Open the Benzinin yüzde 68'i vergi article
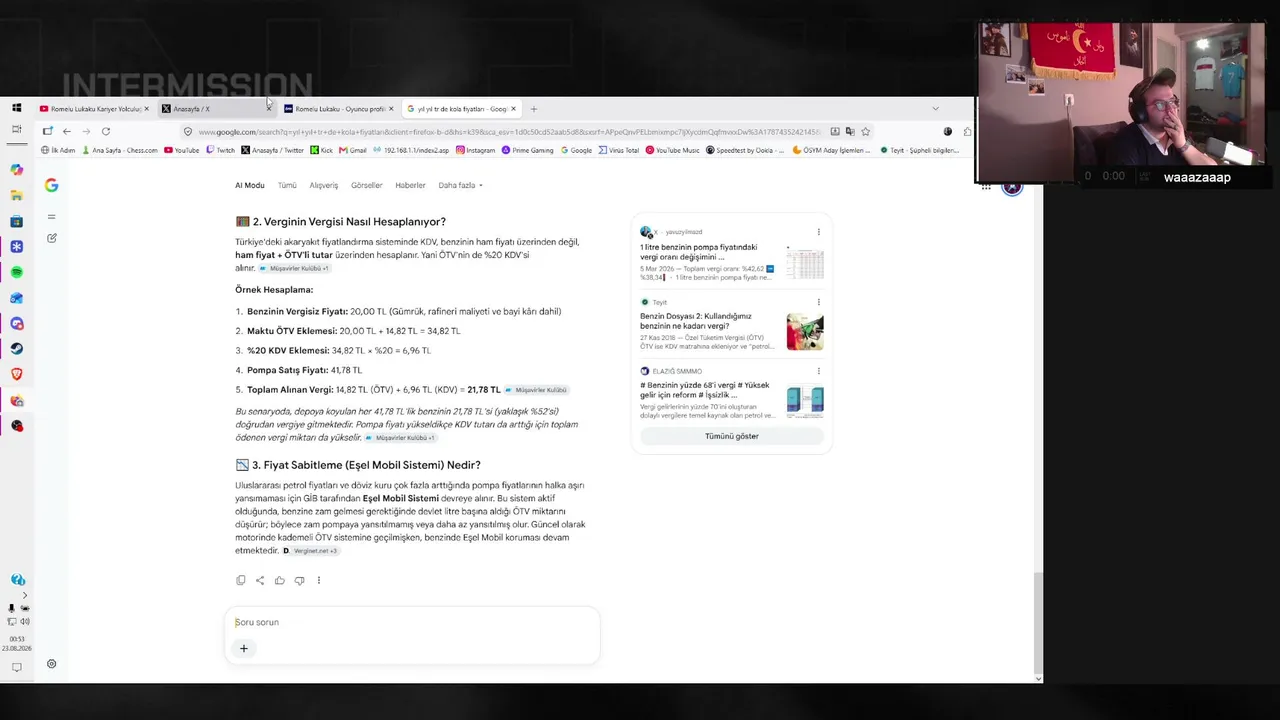1280x720 pixels. point(705,390)
